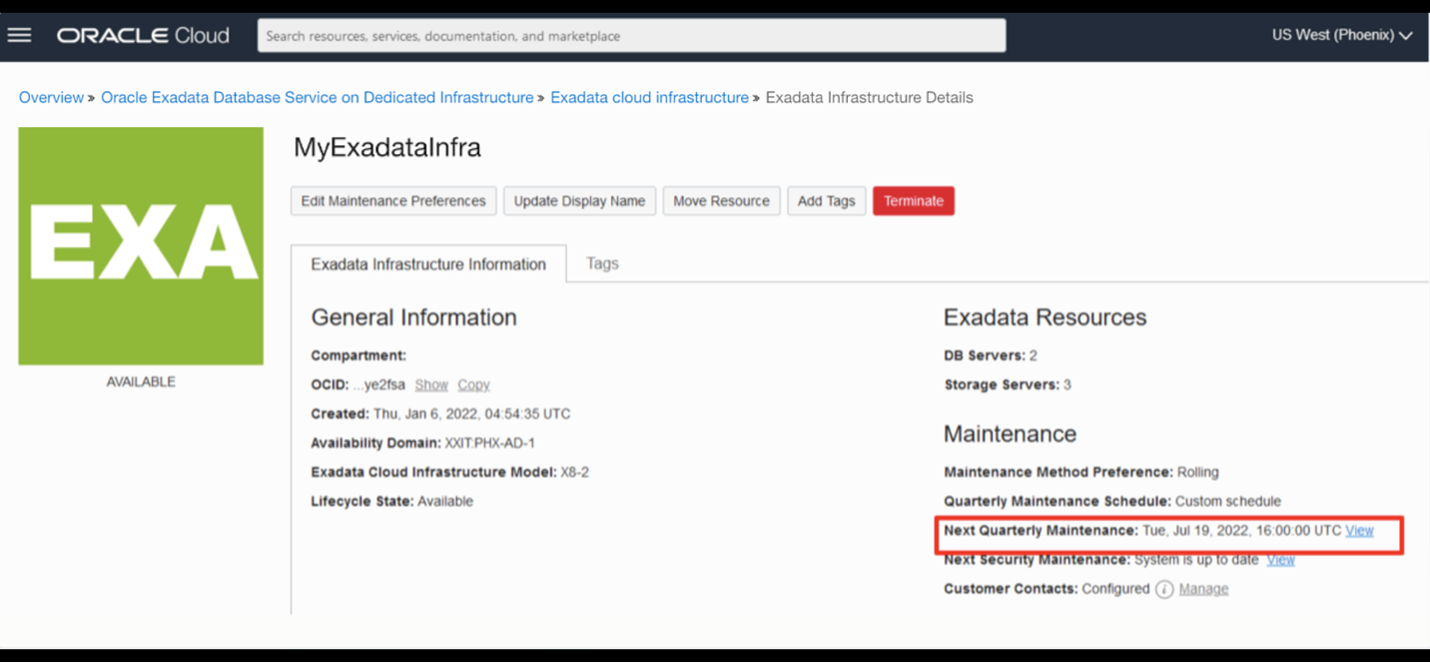
Task: Click the Exadata Resources heading
Action: pos(1045,317)
